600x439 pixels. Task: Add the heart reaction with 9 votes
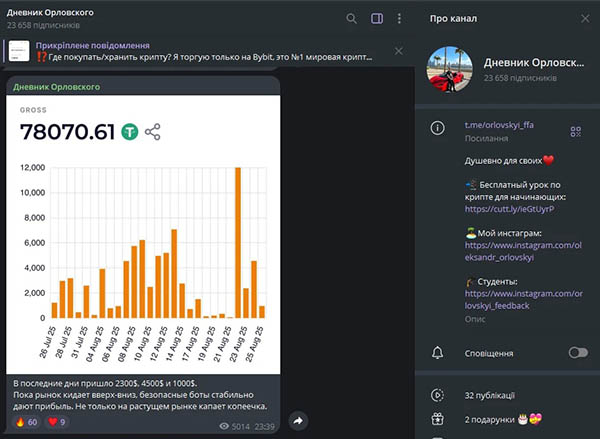coord(57,422)
